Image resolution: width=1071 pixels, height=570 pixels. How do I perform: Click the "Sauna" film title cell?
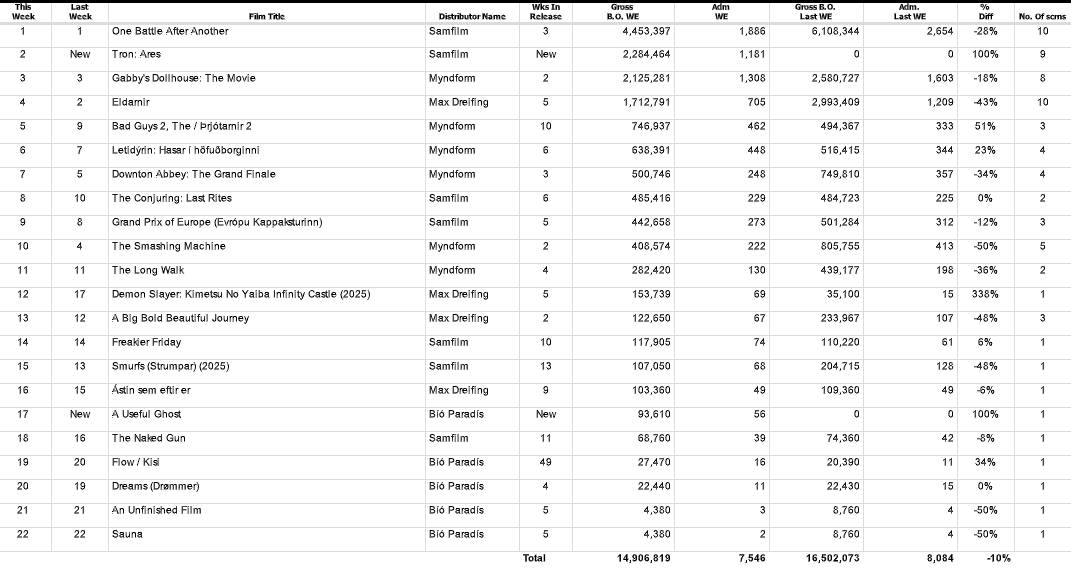coord(127,534)
